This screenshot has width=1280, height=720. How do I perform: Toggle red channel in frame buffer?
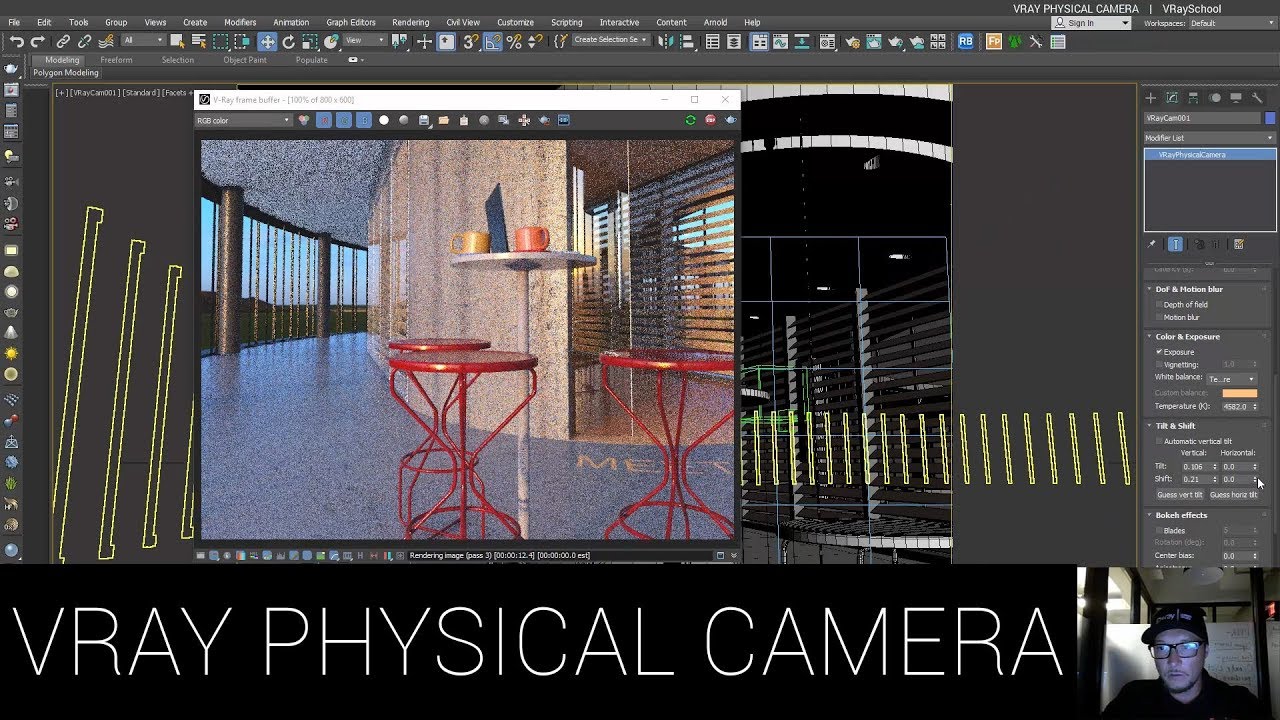pos(324,120)
